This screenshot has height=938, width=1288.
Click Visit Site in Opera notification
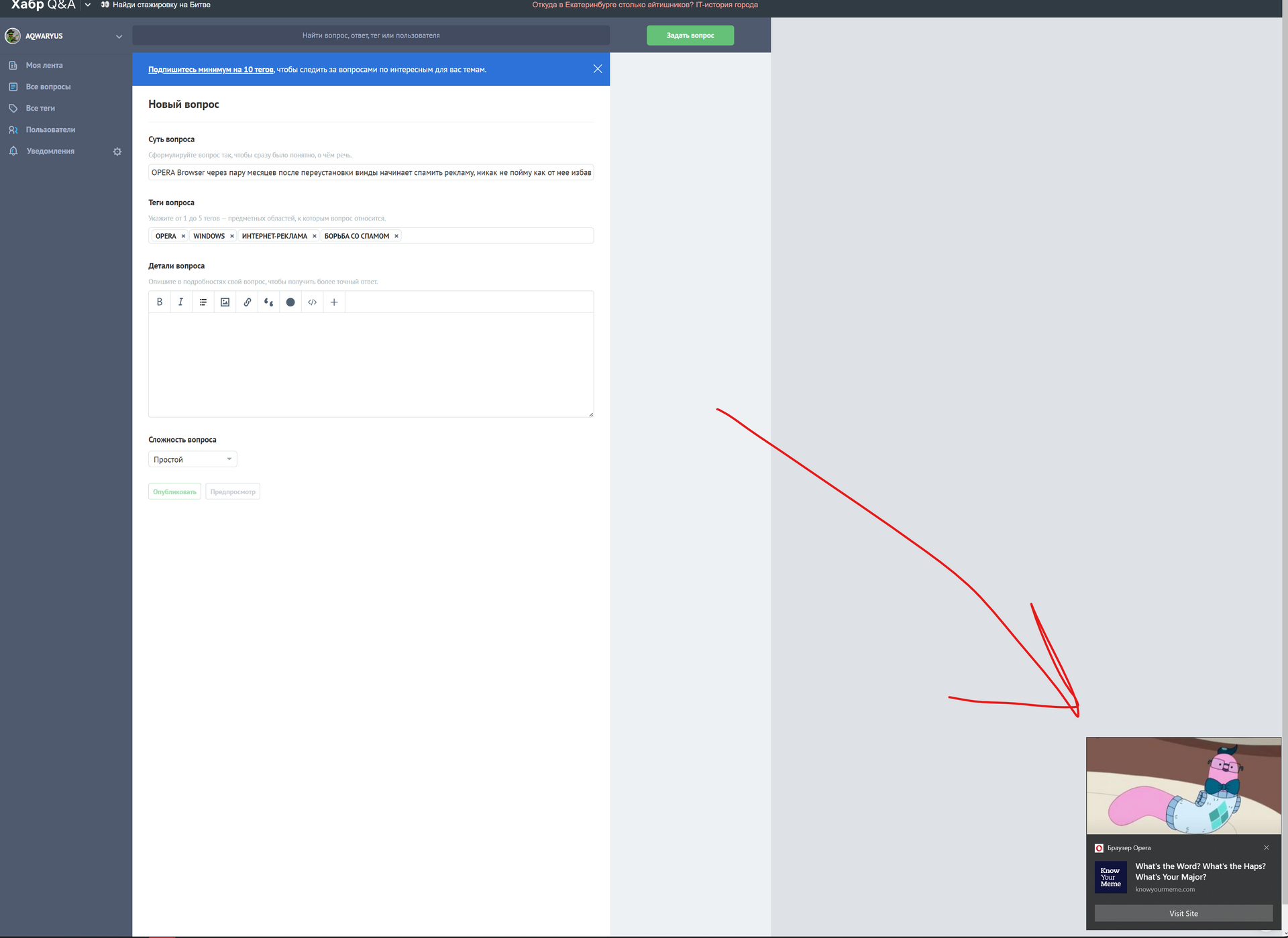pos(1183,913)
